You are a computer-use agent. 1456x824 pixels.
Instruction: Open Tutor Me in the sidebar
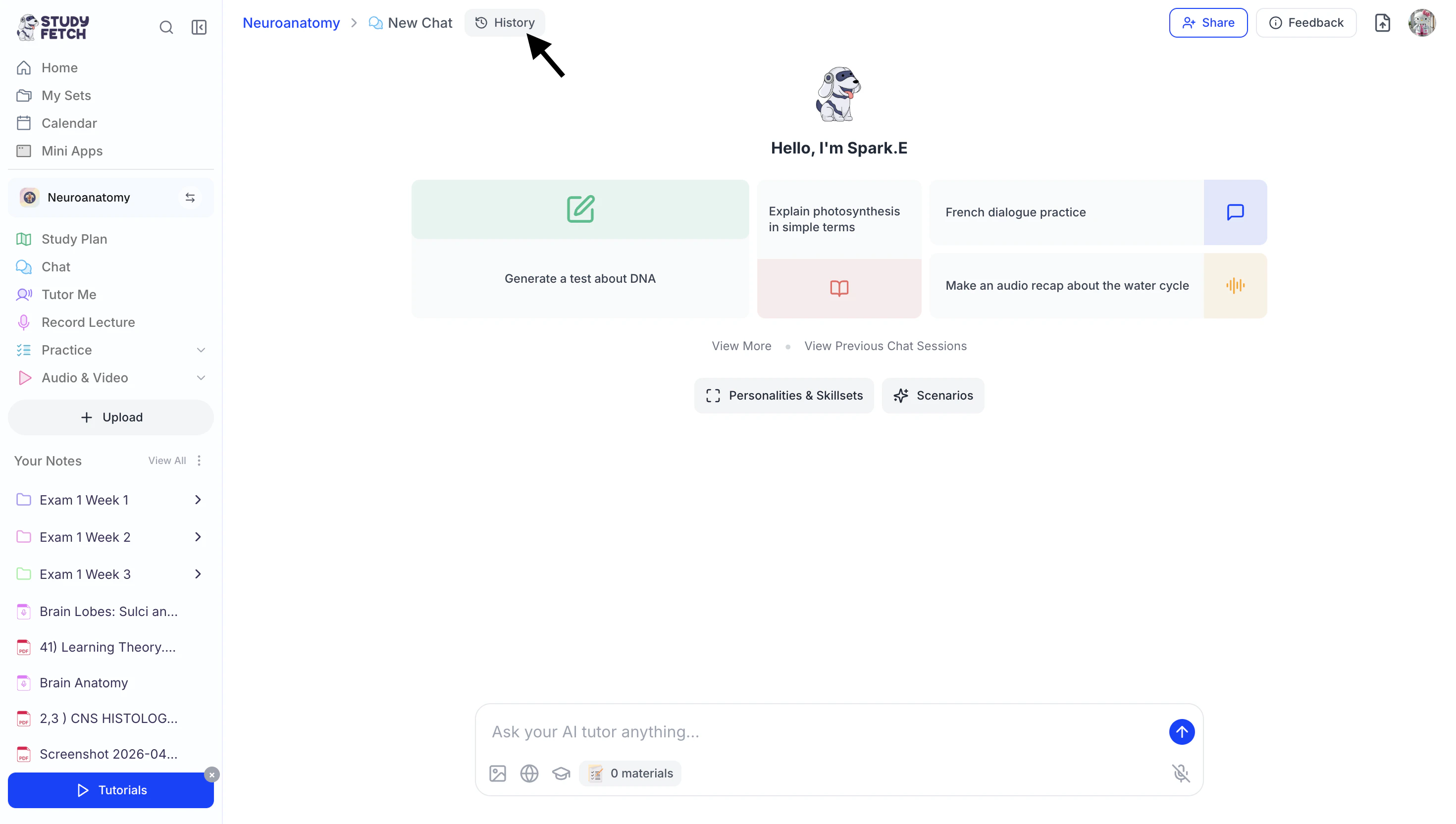(68, 294)
